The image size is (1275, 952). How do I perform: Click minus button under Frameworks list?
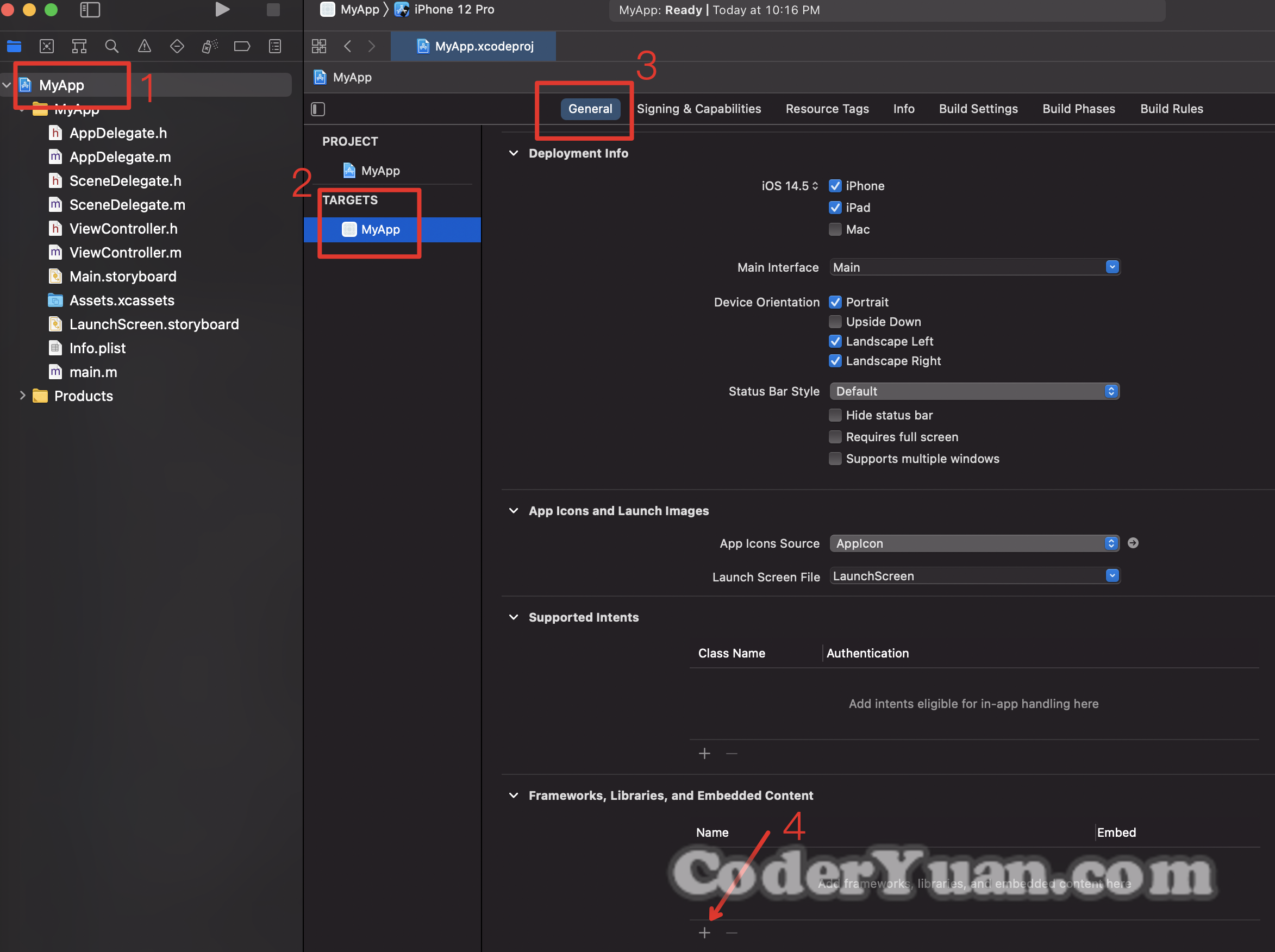[732, 932]
